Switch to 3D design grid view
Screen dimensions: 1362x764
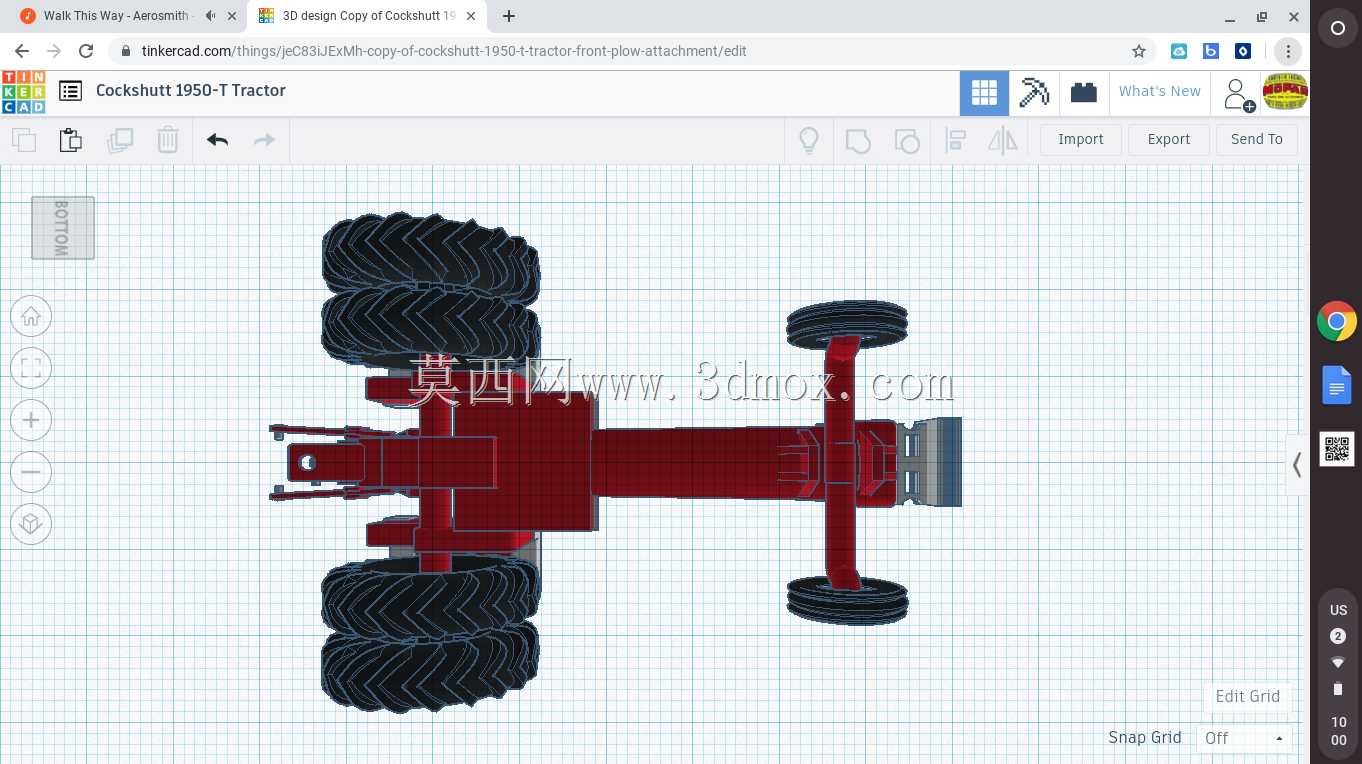pyautogui.click(x=984, y=93)
